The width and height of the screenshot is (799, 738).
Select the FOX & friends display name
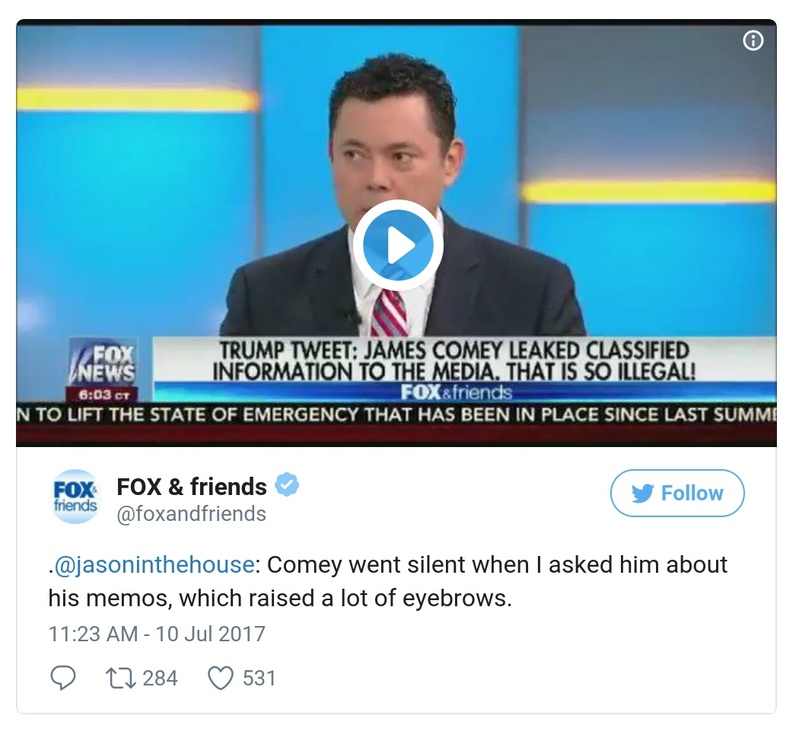(191, 487)
